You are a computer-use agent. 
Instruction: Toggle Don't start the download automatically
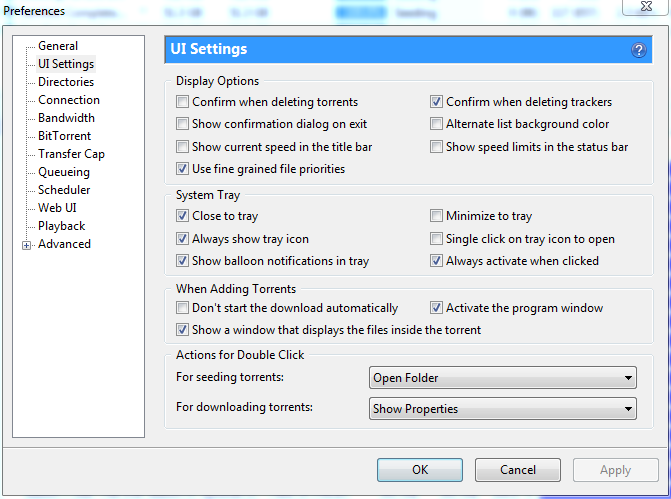pyautogui.click(x=182, y=308)
